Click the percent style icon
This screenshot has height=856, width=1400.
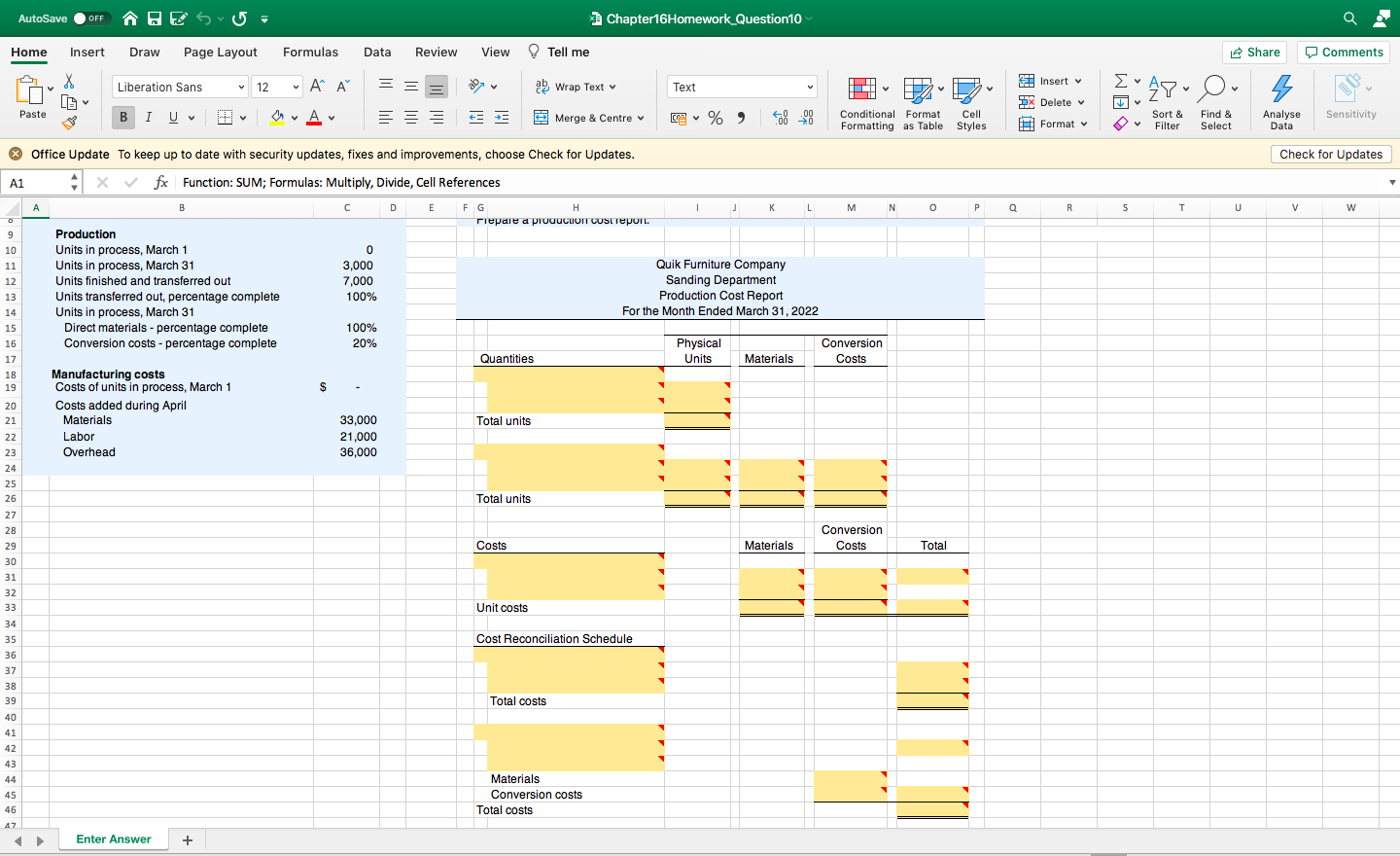pyautogui.click(x=716, y=118)
